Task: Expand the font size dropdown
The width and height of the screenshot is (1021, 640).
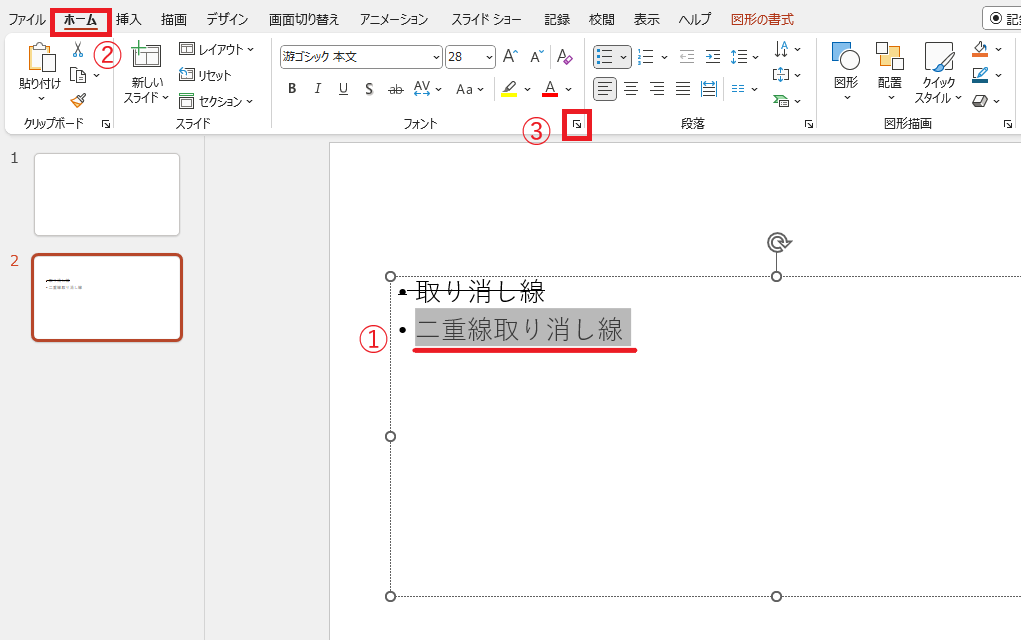Action: tap(488, 57)
